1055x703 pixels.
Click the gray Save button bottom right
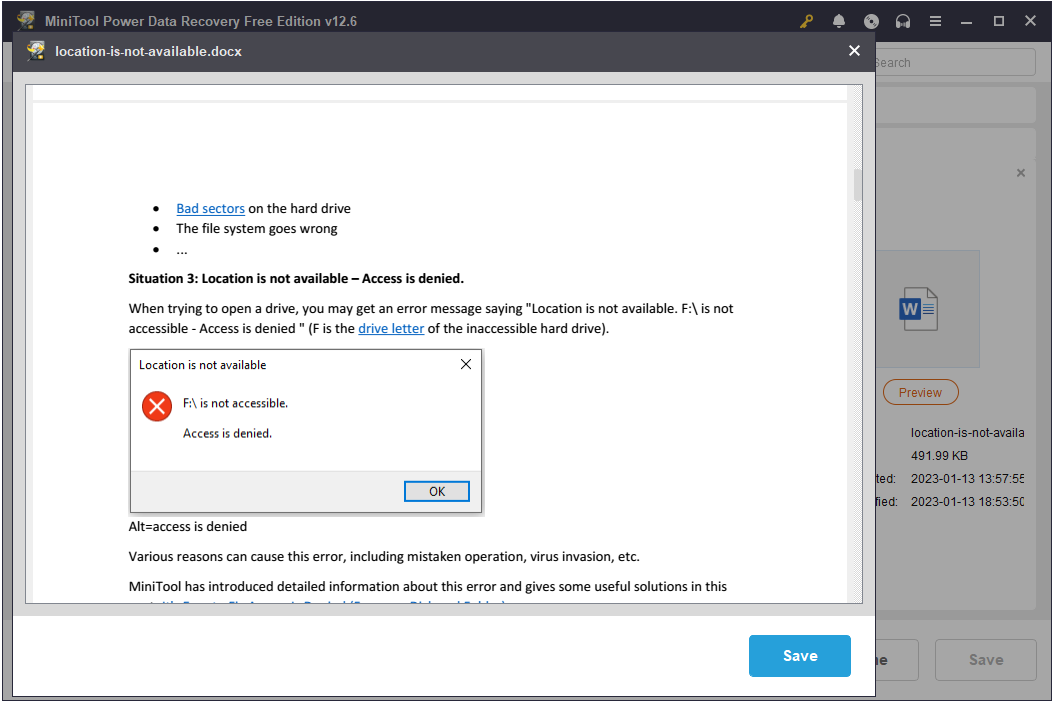click(985, 659)
